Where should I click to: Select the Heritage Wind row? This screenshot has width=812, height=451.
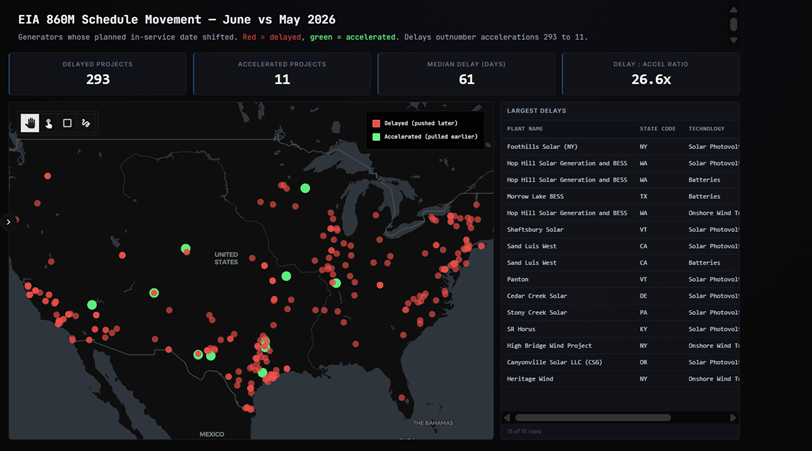click(x=620, y=379)
